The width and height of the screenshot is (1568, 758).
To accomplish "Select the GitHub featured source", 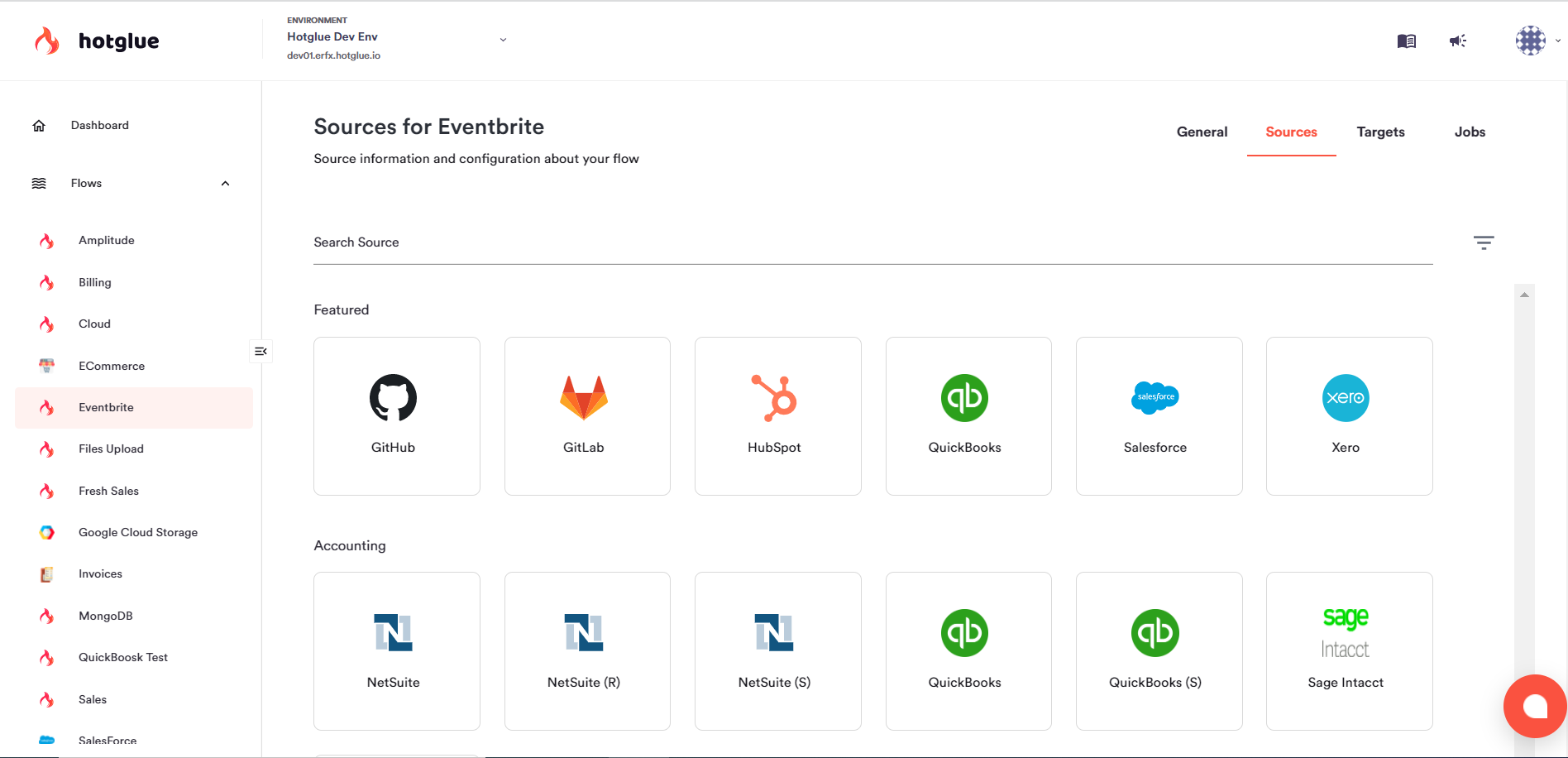I will coord(397,416).
